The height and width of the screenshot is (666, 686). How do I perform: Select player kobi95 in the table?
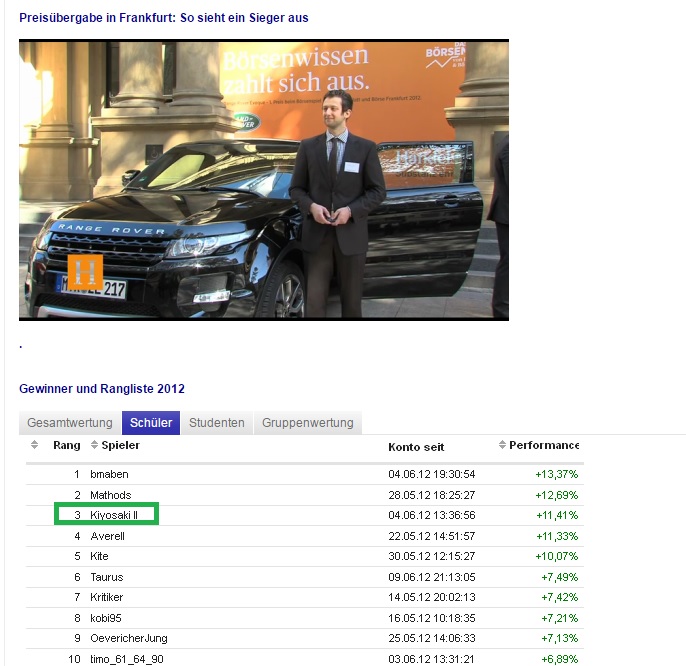[x=106, y=618]
